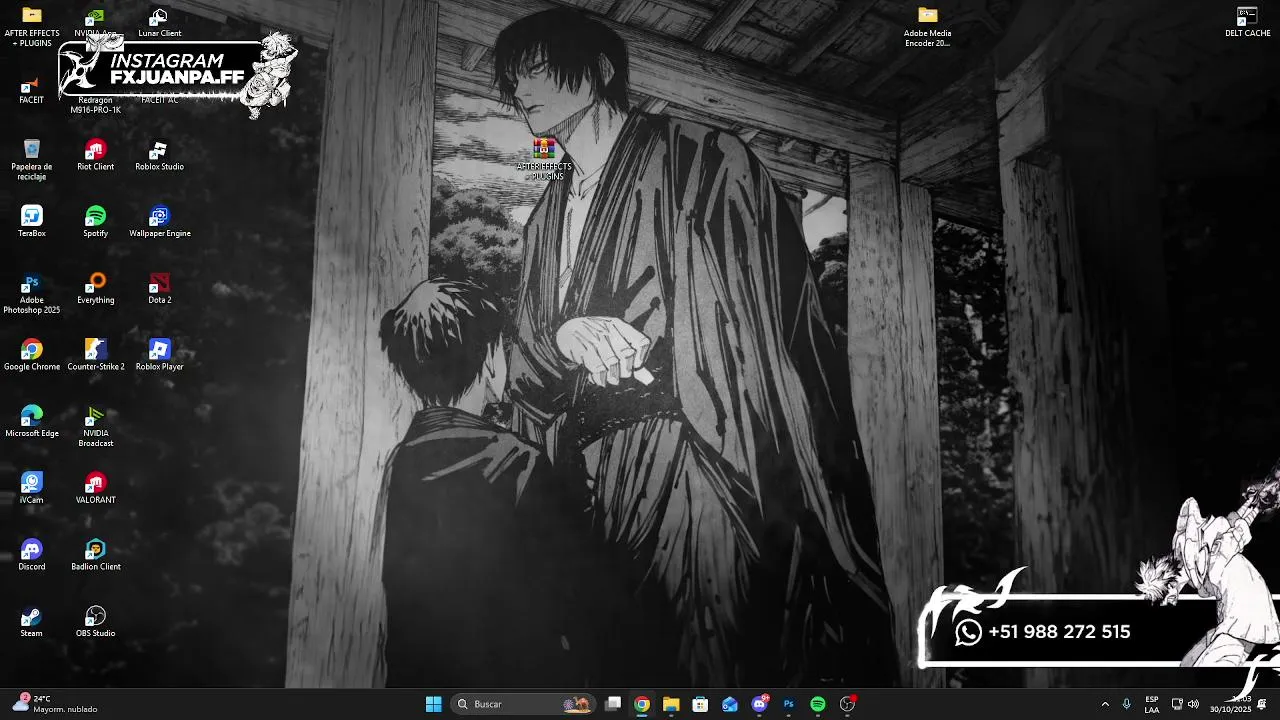Select the FACEIT desktop shortcut
This screenshot has height=720, width=1280.
[x=32, y=89]
